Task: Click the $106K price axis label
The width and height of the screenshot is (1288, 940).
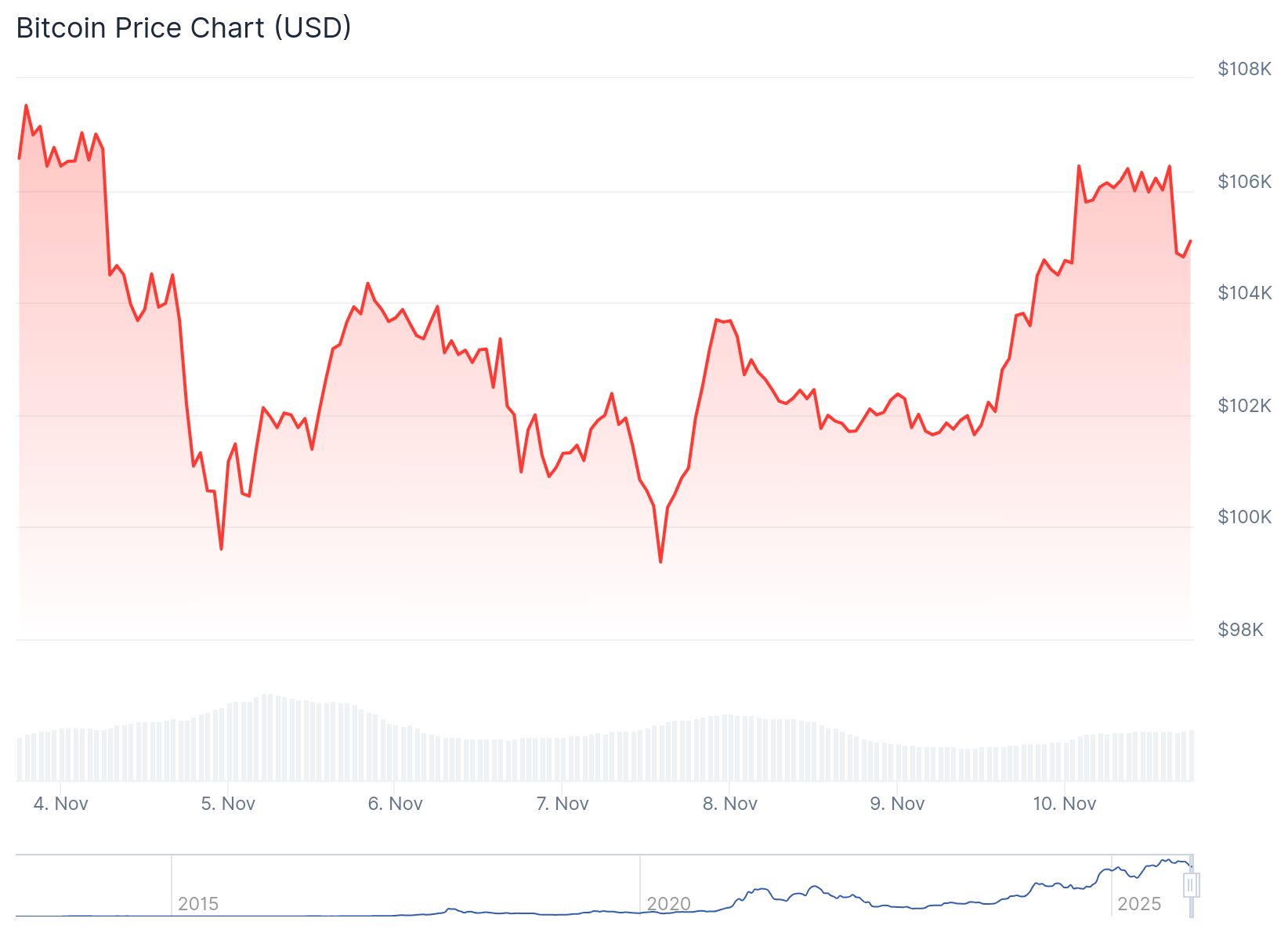Action: pos(1244,182)
